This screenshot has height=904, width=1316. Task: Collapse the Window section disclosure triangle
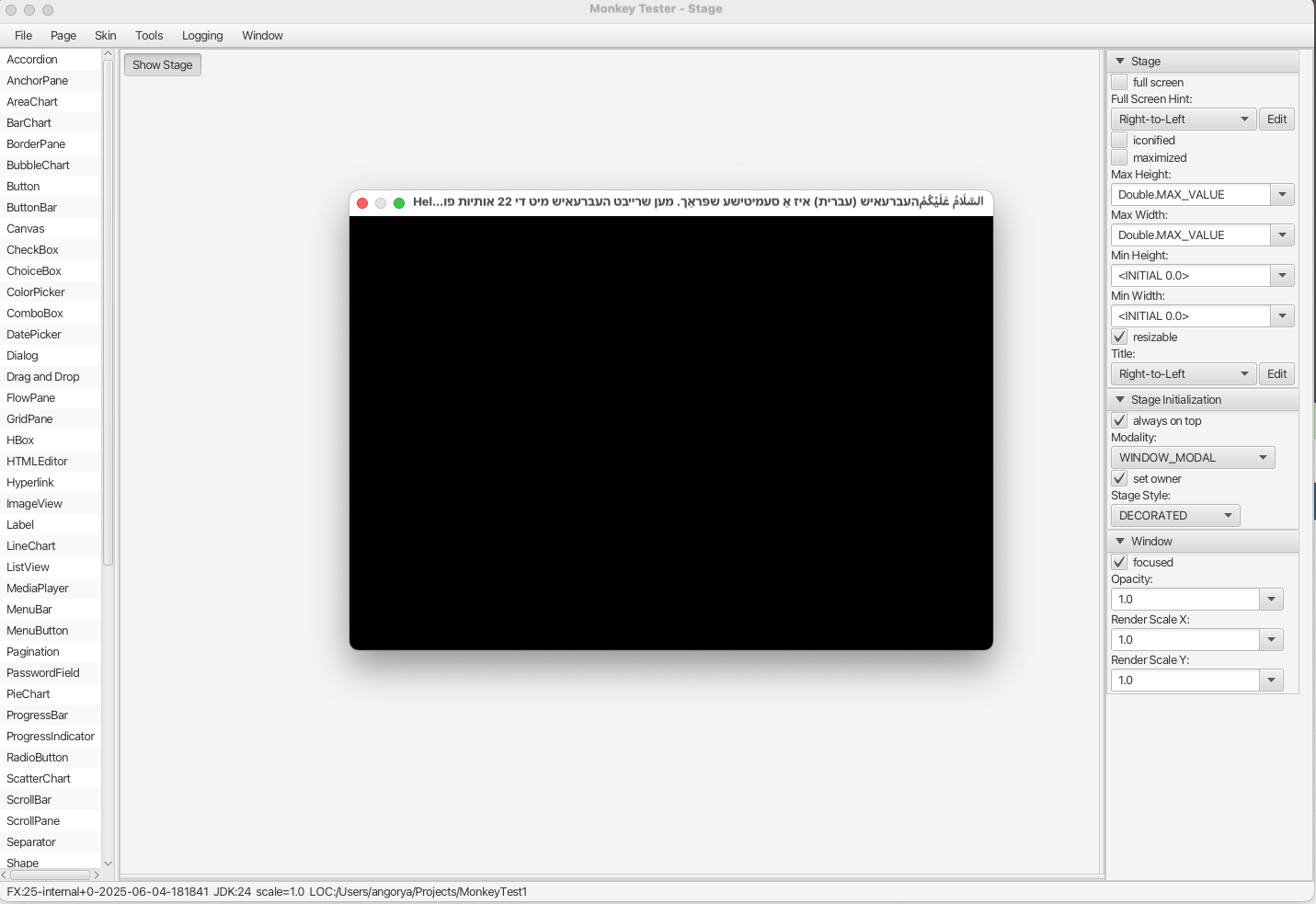[x=1120, y=542]
